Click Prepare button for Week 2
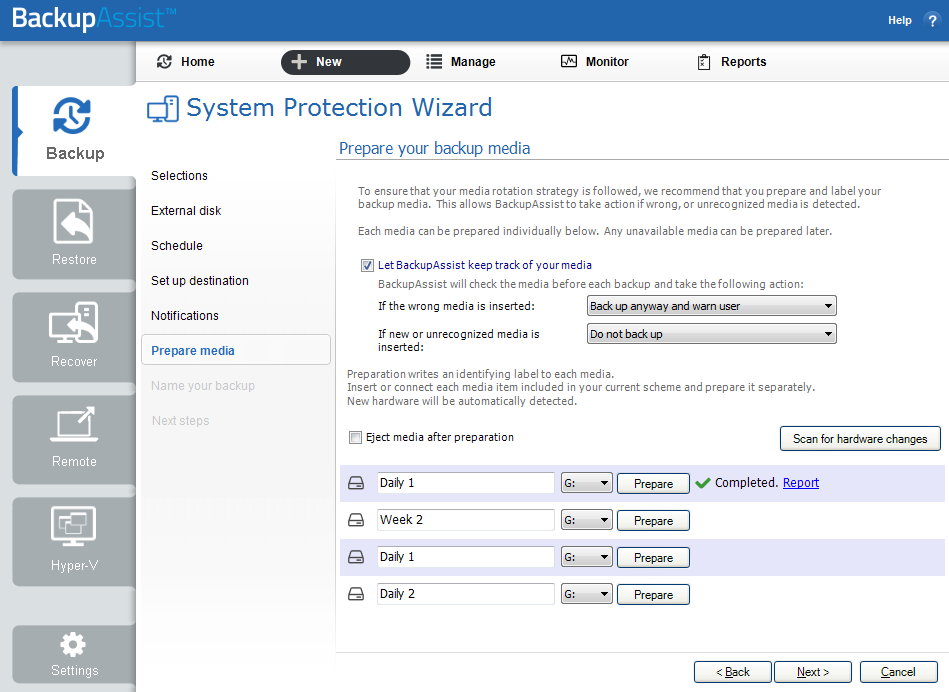 tap(653, 521)
